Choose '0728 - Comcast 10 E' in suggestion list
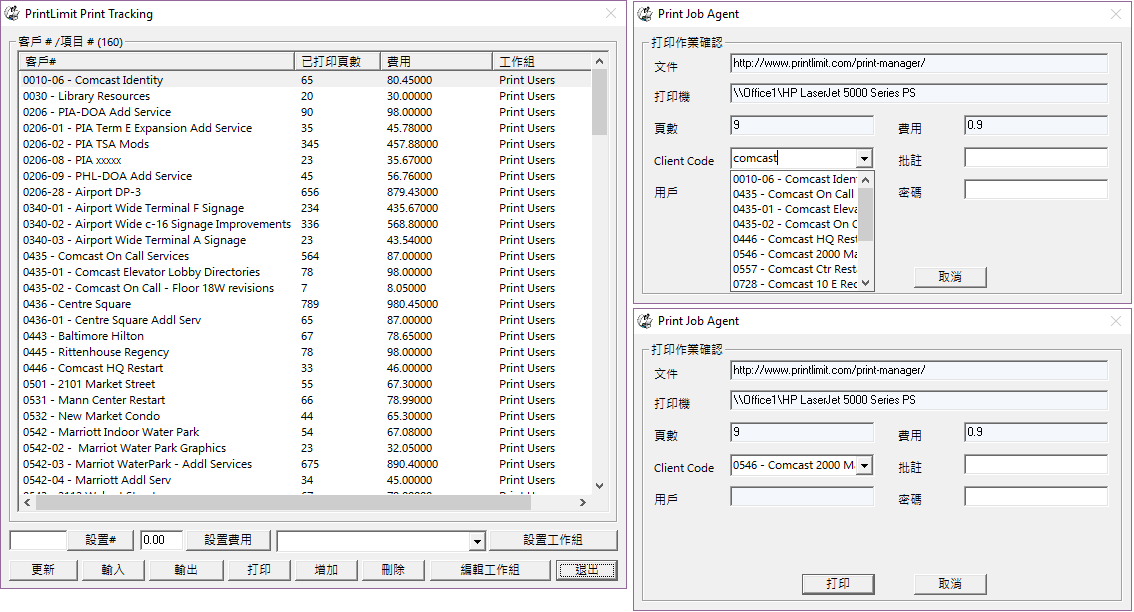Viewport: 1134px width, 612px height. 795,284
